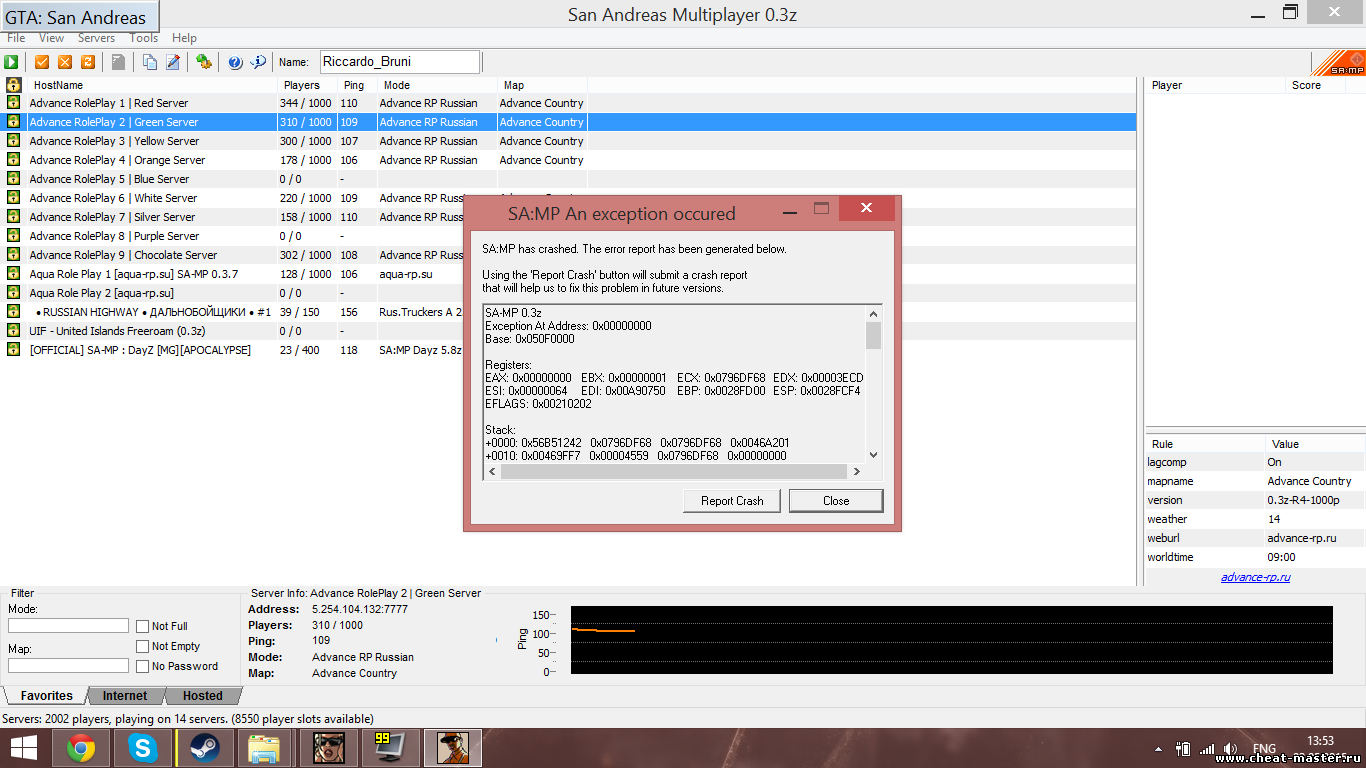Click crash report horizontal scrollbar right arrow
Screen dimensions: 1366x768
pyautogui.click(x=856, y=471)
